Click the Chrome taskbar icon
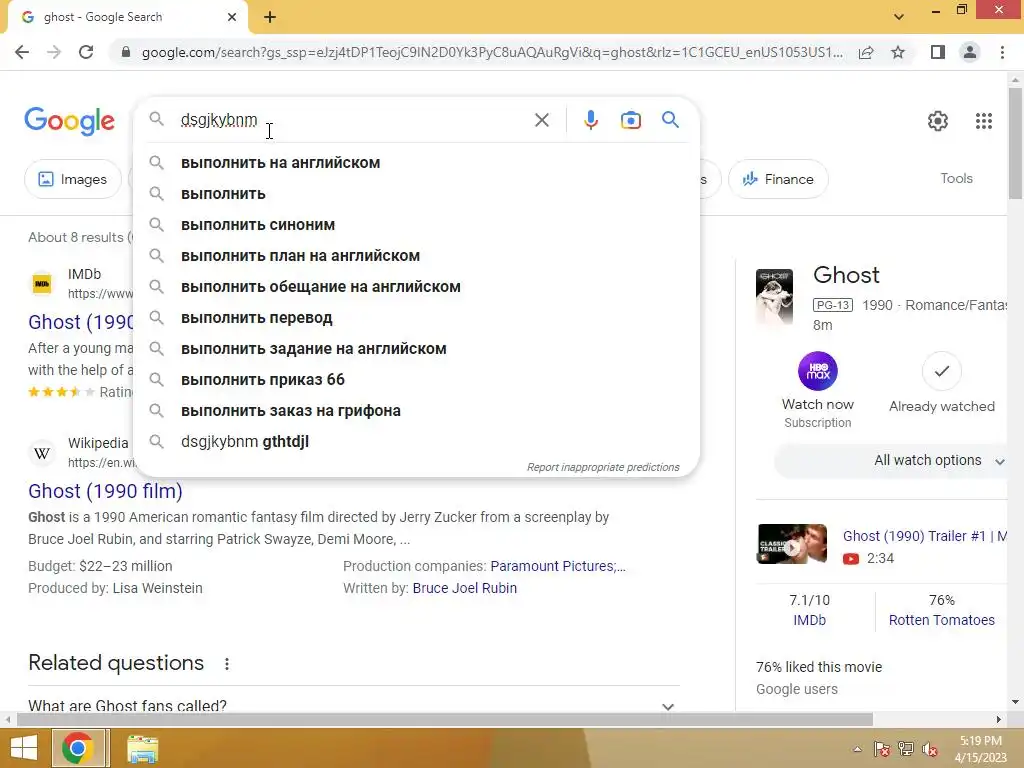 click(78, 748)
